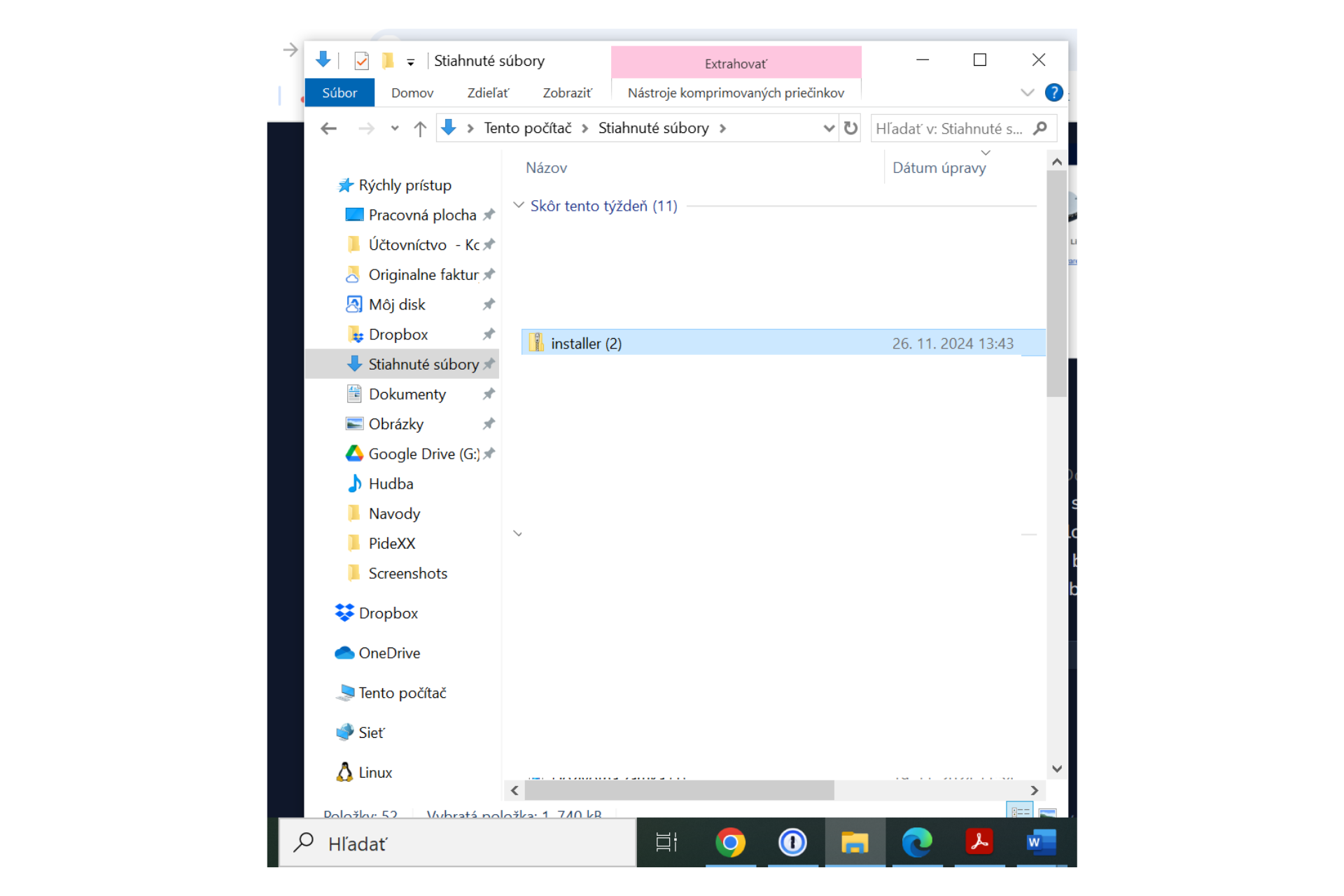Open Microsoft Edge from the taskbar
Image resolution: width=1344 pixels, height=896 pixels.
click(916, 842)
